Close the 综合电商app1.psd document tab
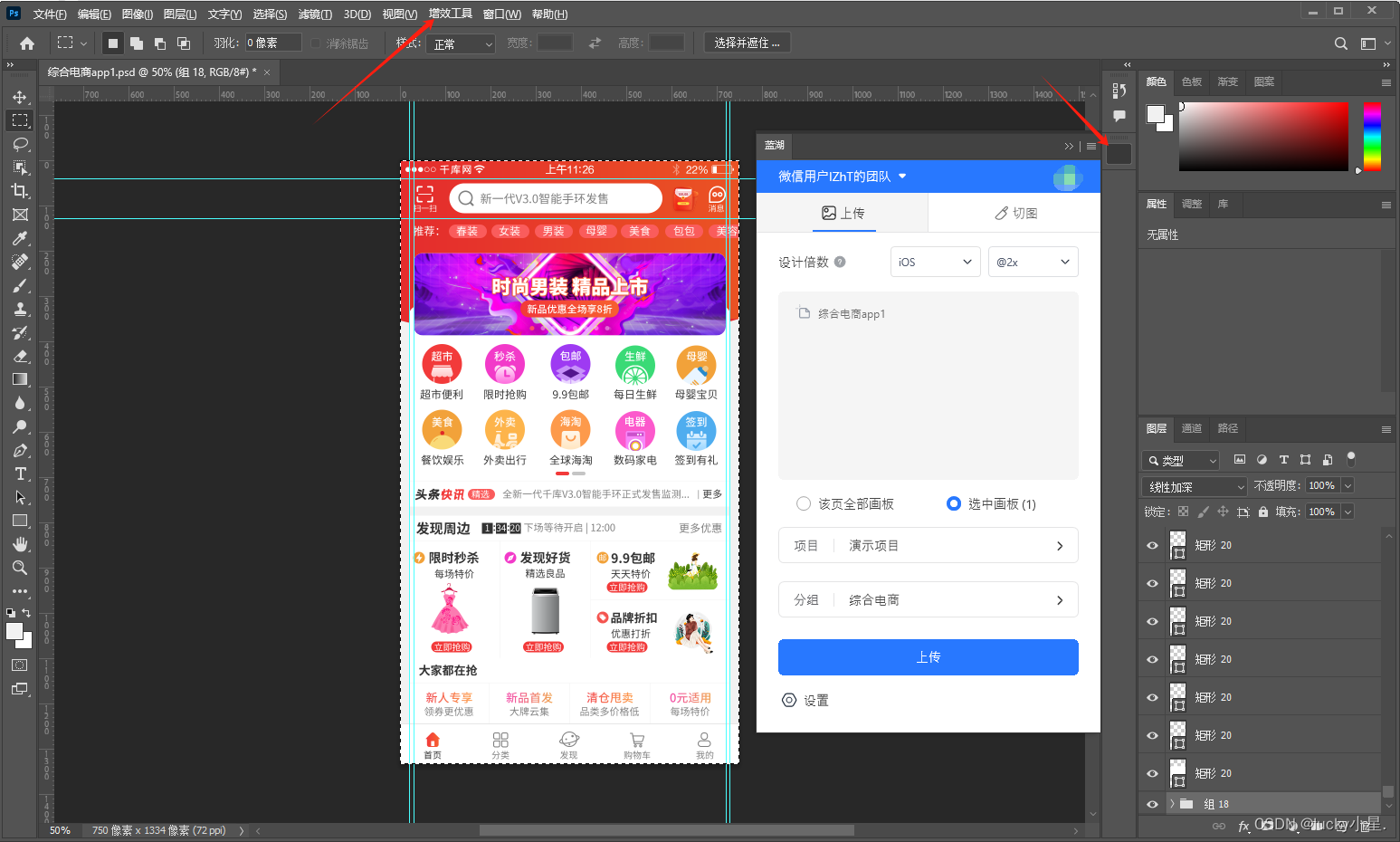The width and height of the screenshot is (1400, 842). tap(267, 72)
